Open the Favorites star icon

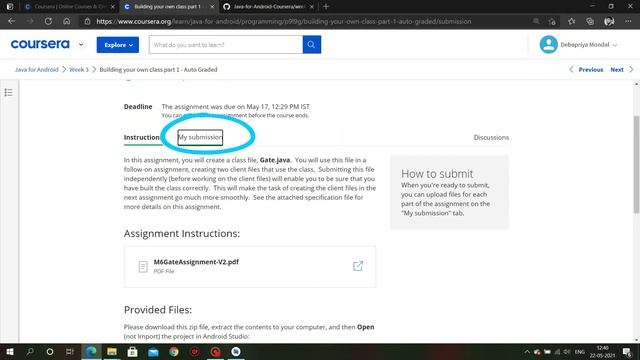tap(571, 21)
